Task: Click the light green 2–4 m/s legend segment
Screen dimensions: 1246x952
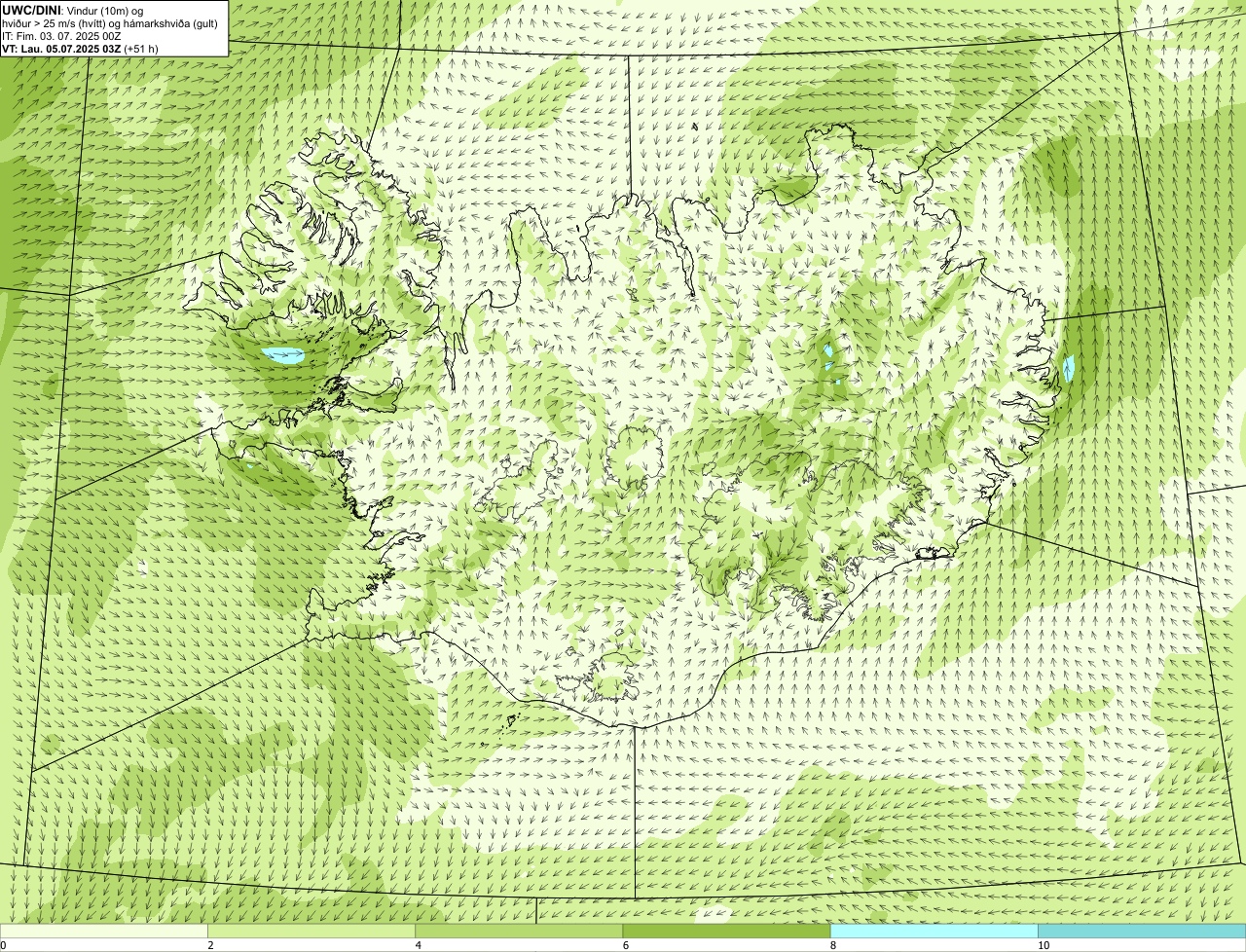Action: (311, 931)
